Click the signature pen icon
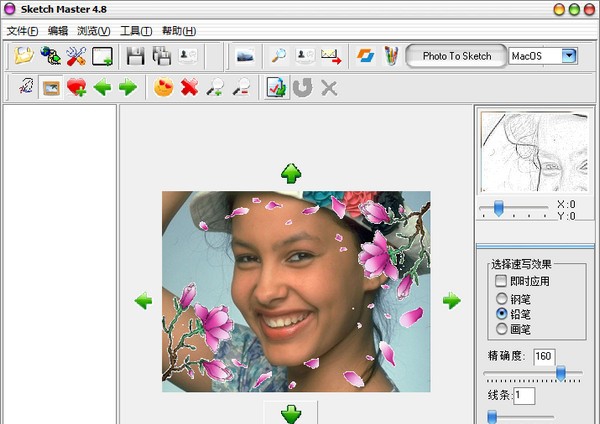 [x=26, y=87]
